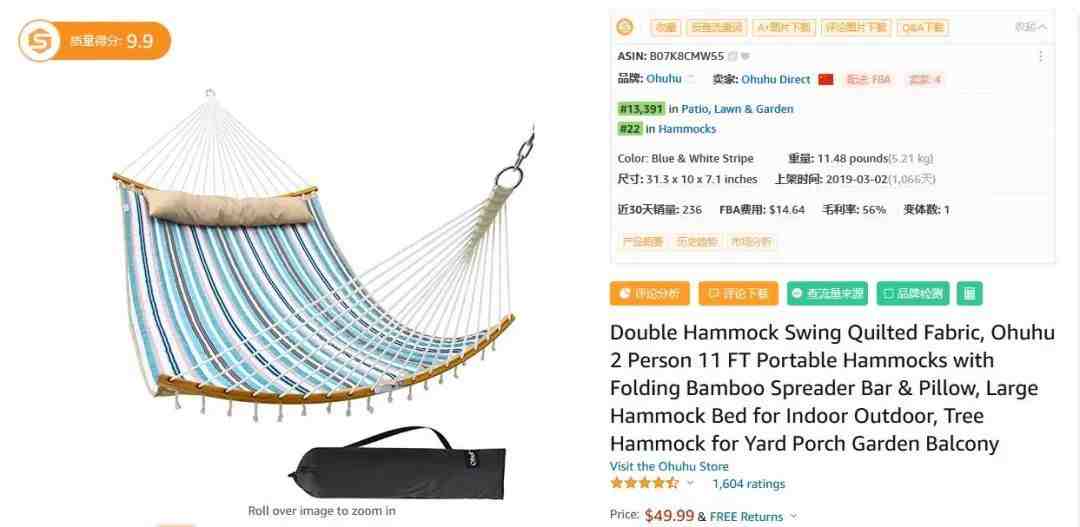Open the A+ image download tab

[x=784, y=28]
